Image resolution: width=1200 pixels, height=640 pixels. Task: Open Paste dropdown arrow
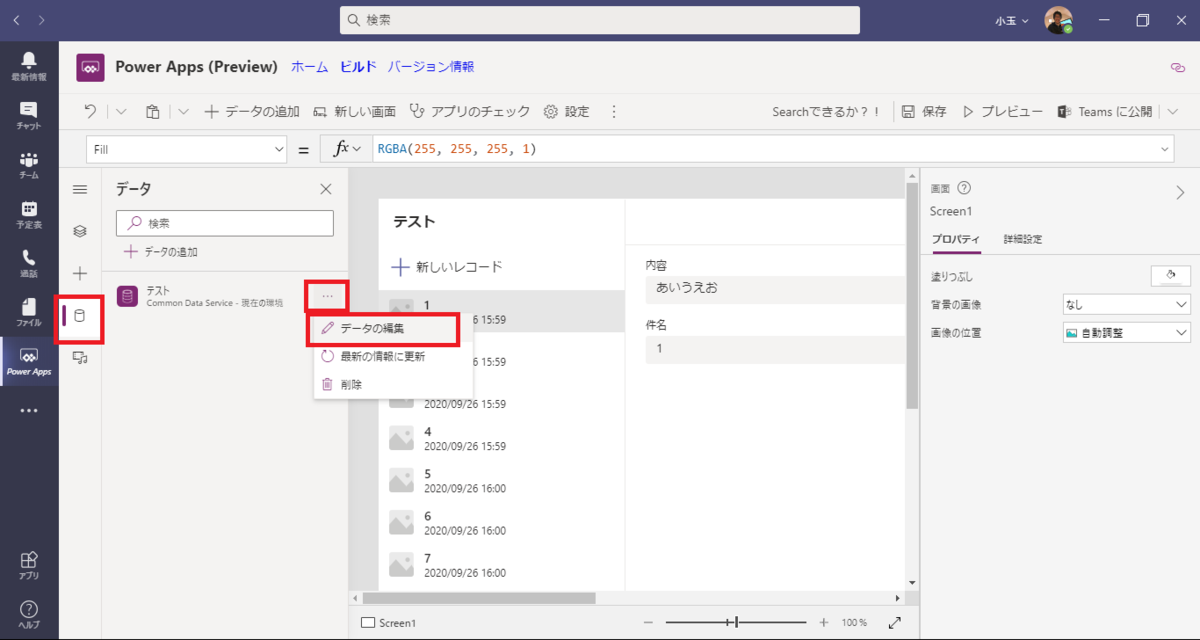coord(184,111)
